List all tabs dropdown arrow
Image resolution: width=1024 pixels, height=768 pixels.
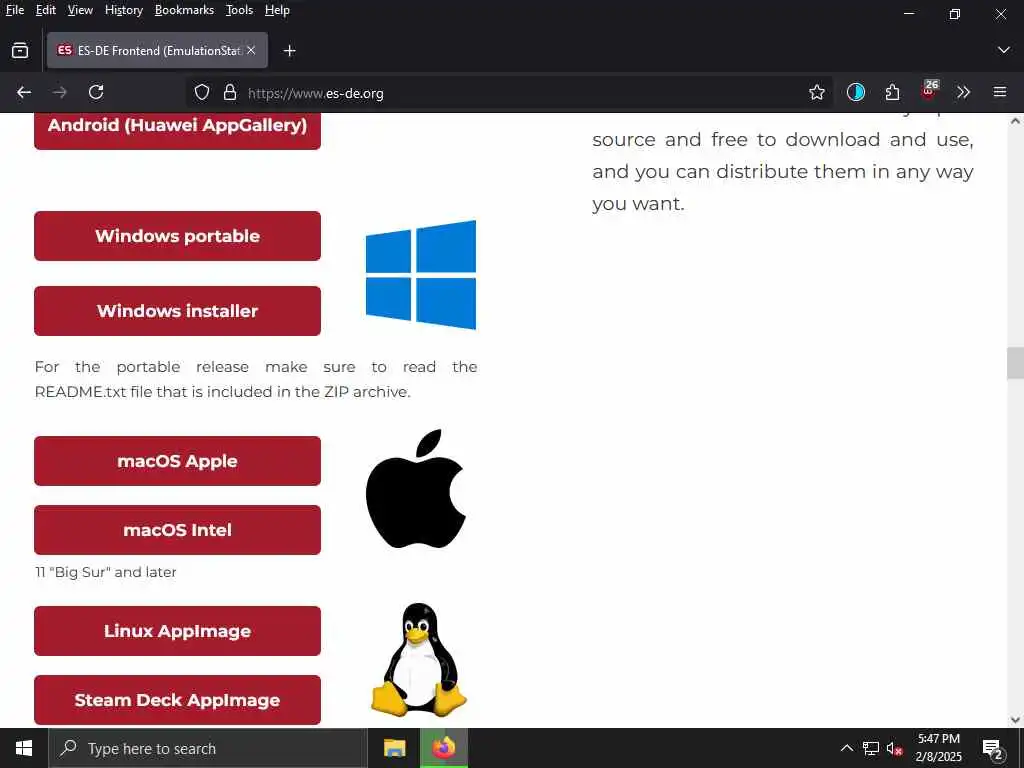point(1004,50)
